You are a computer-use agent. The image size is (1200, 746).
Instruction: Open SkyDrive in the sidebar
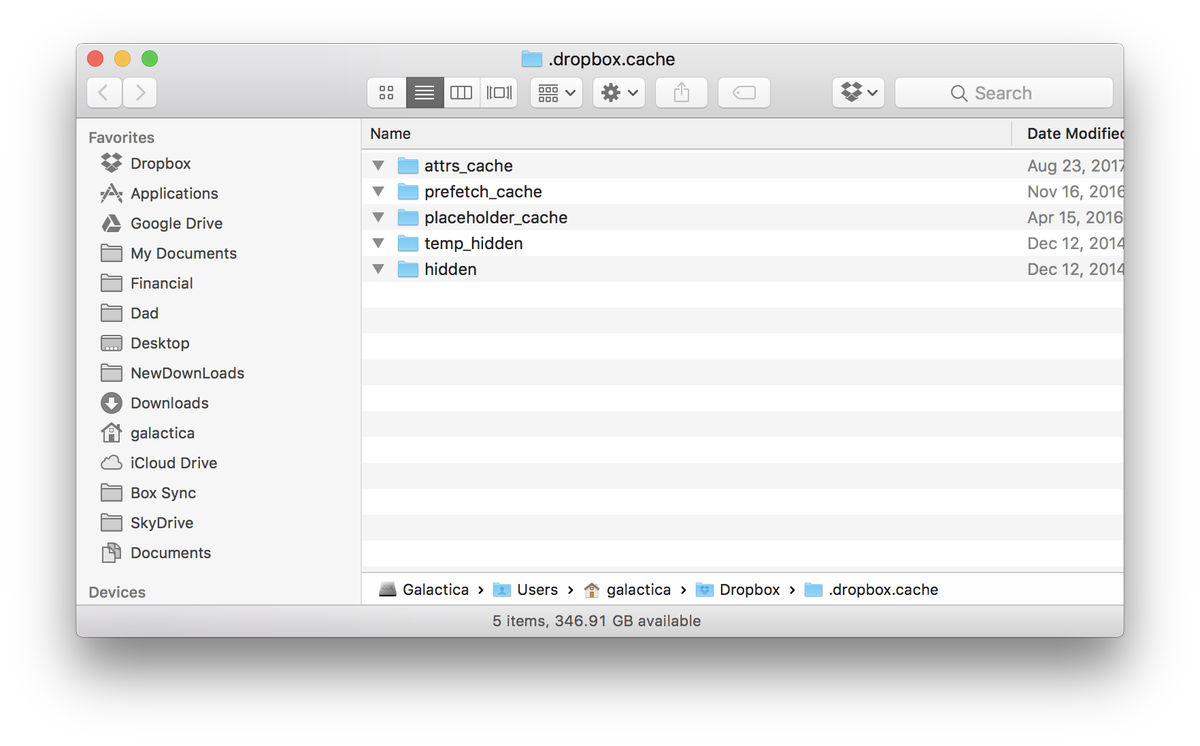(161, 523)
